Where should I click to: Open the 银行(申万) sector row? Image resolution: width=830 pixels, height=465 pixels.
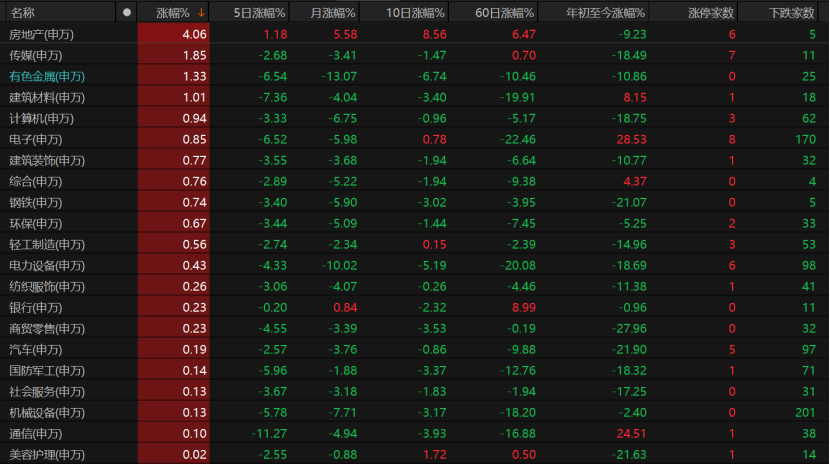[x=414, y=308]
